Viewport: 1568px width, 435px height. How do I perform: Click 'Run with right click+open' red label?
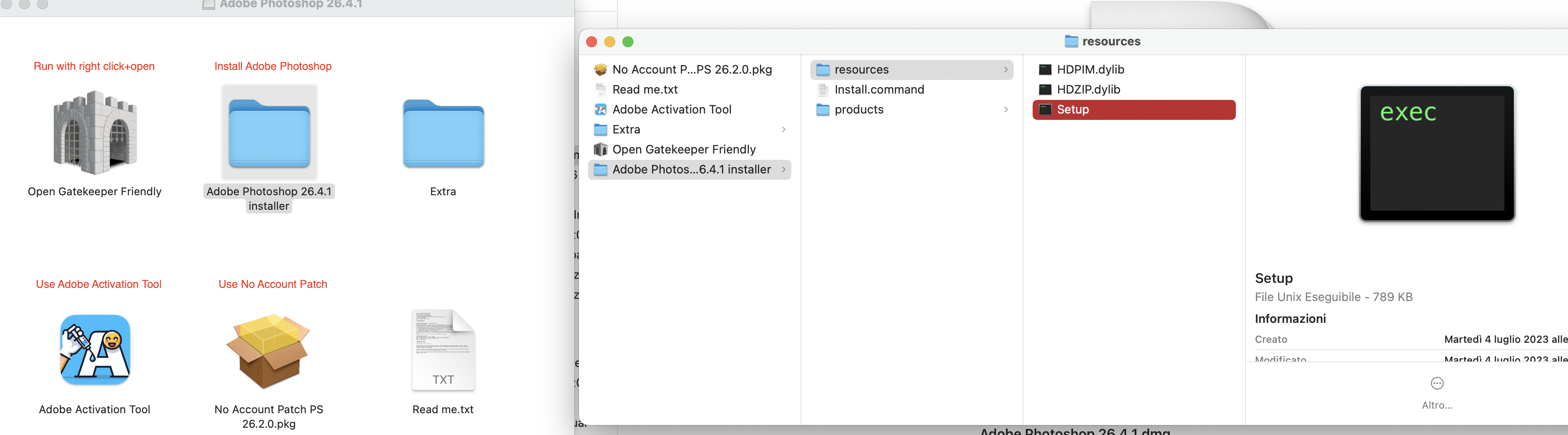94,66
